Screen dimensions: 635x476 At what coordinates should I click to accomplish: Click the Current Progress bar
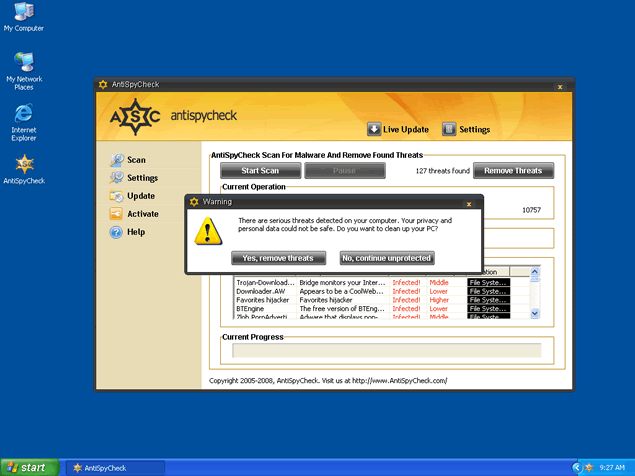[386, 350]
